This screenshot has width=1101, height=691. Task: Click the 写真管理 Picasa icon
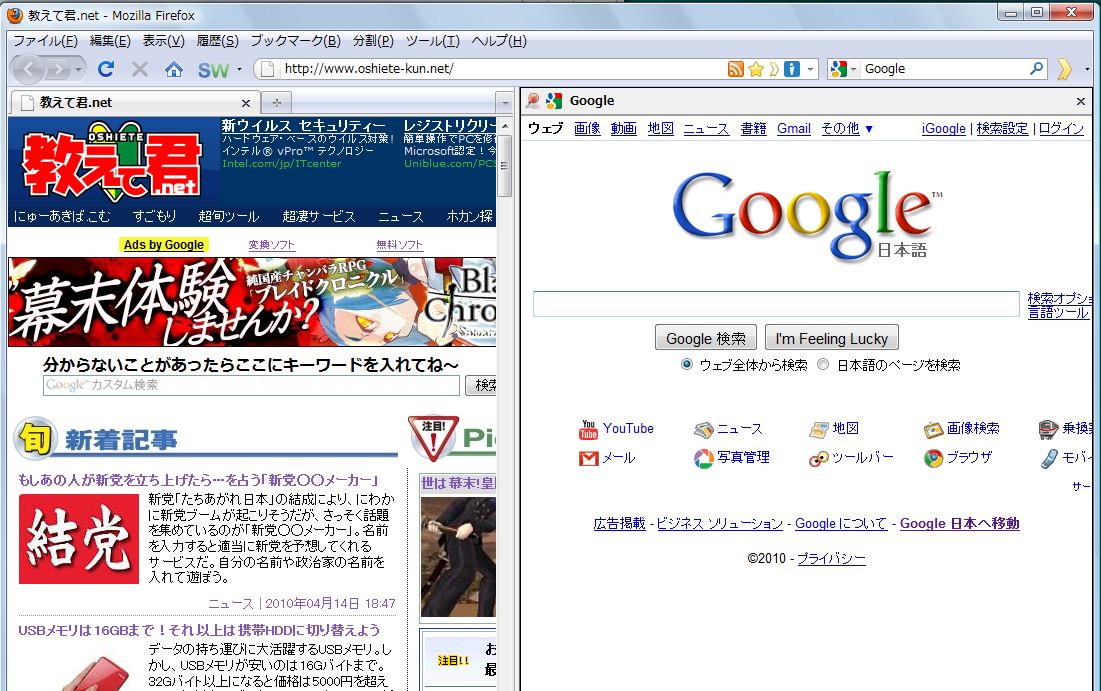(704, 459)
